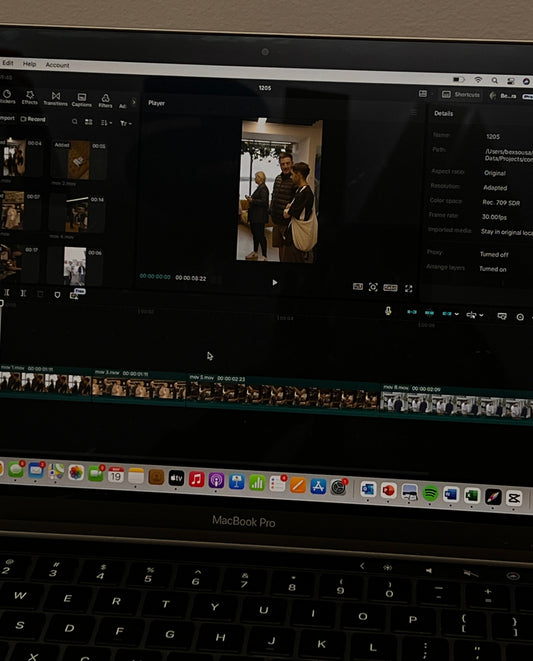Open the media filter type dropdown
This screenshot has width=533, height=661.
126,124
